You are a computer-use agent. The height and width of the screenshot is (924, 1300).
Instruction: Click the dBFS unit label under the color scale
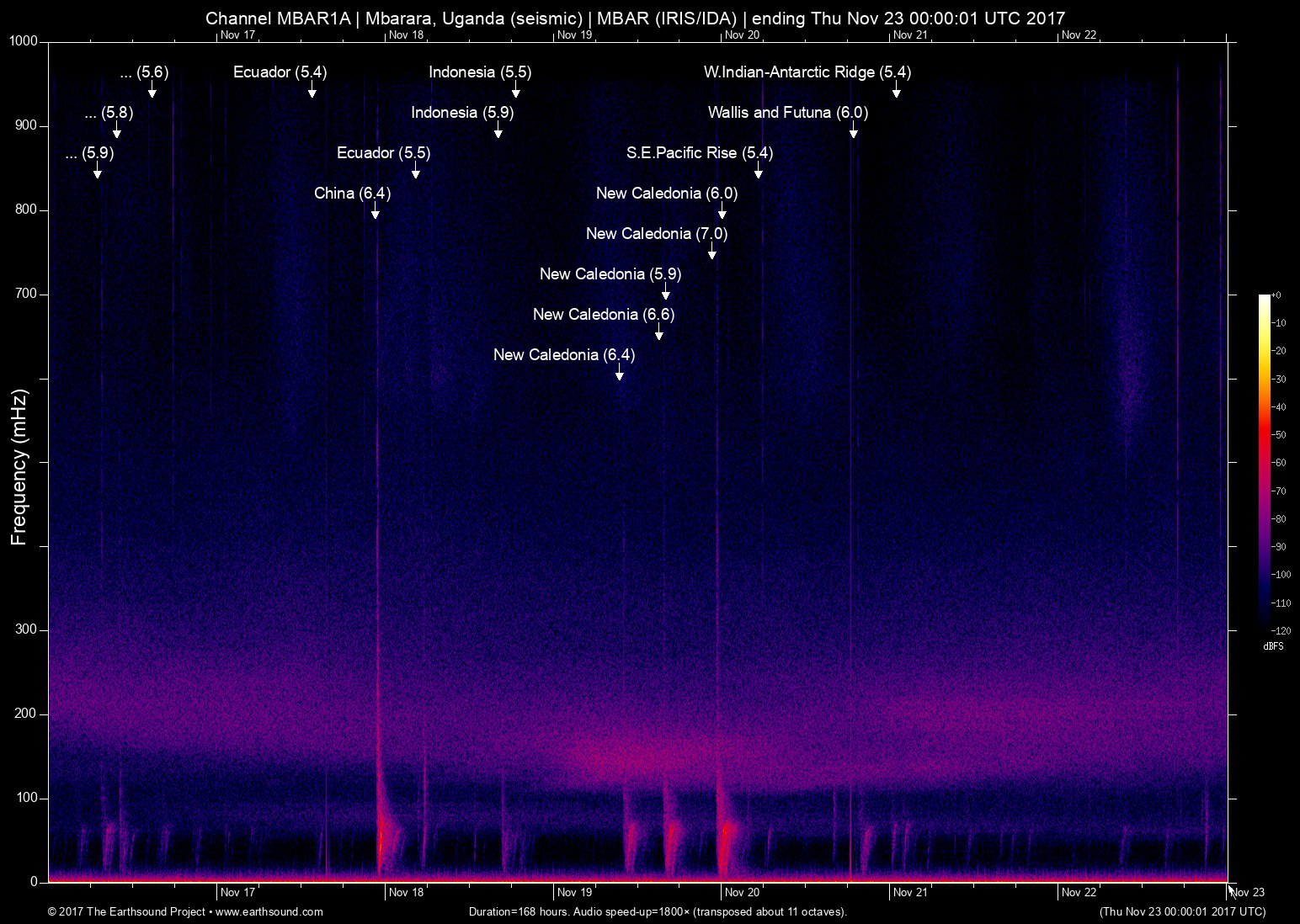(x=1273, y=646)
